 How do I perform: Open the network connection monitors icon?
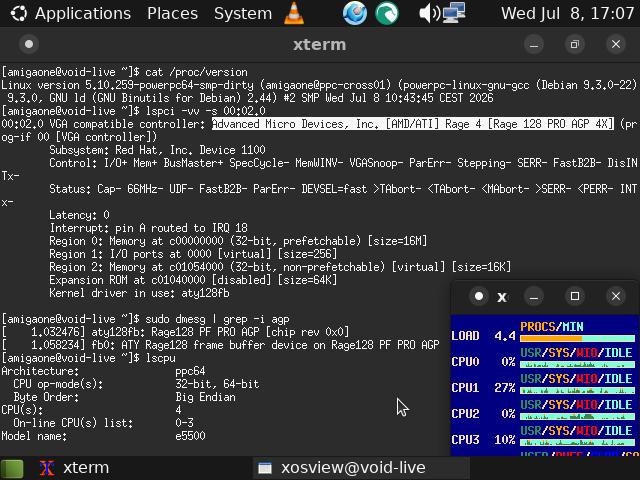click(x=454, y=13)
